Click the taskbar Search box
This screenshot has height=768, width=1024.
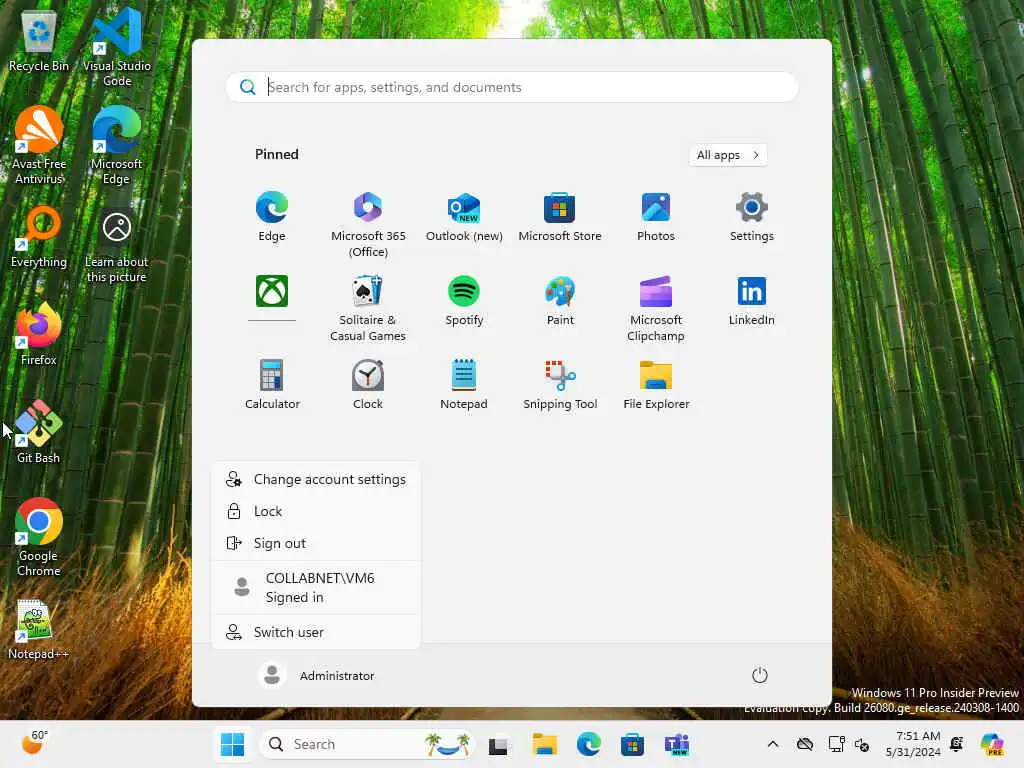tap(366, 744)
